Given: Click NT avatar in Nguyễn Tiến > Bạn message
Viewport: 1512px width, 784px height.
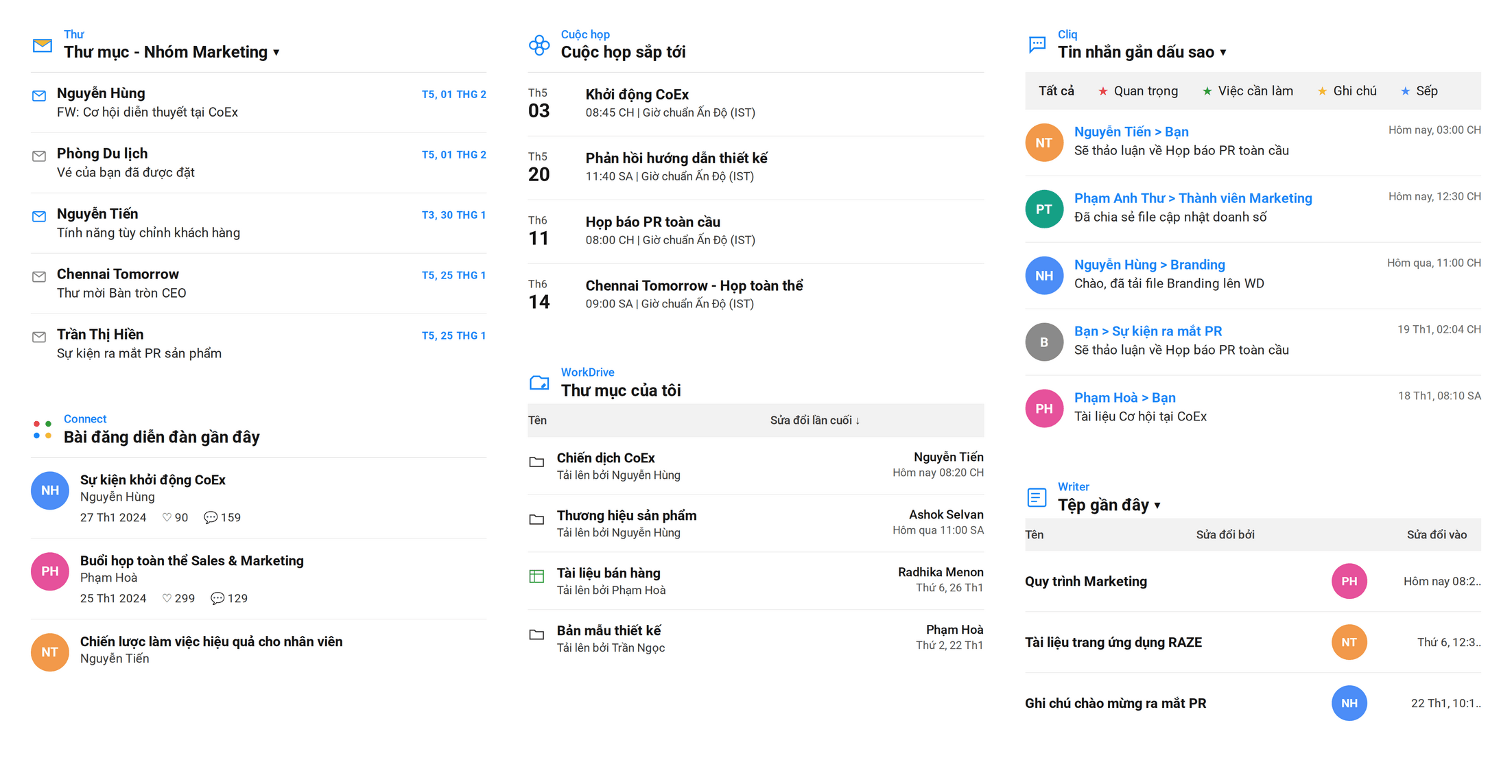Looking at the screenshot, I should 1044,143.
